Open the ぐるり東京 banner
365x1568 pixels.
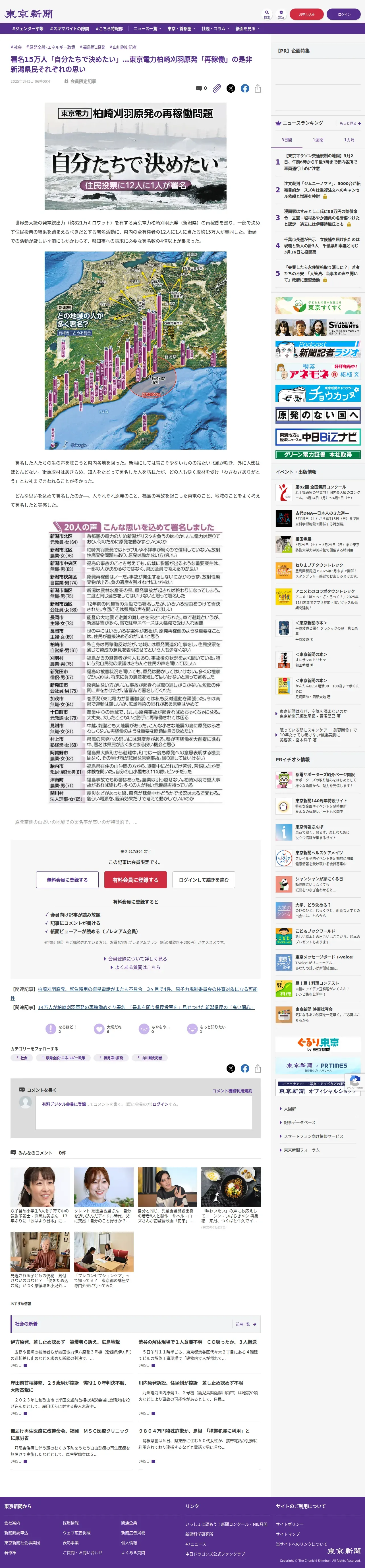[318, 1045]
